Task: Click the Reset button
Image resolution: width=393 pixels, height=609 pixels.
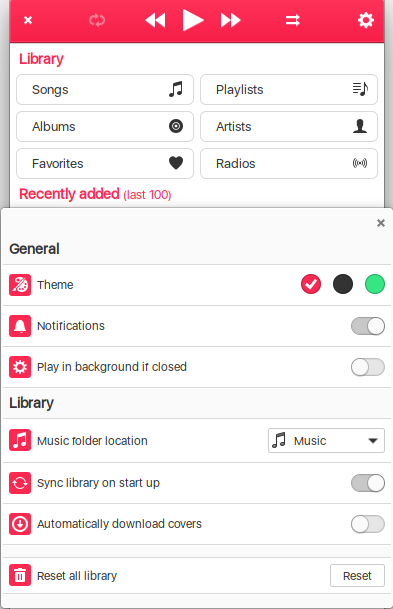Action: click(357, 576)
